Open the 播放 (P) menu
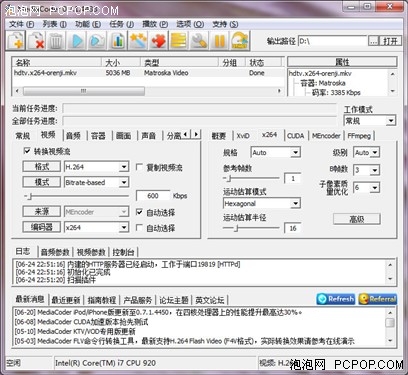This screenshot has height=375, width=408. pyautogui.click(x=155, y=24)
